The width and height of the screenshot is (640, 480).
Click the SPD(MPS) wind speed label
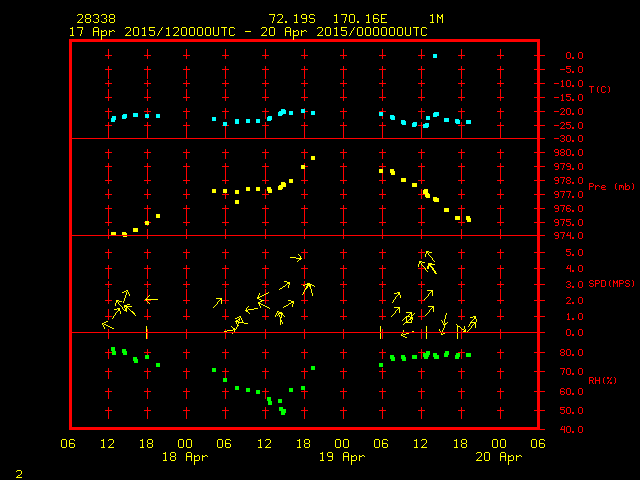click(x=609, y=284)
